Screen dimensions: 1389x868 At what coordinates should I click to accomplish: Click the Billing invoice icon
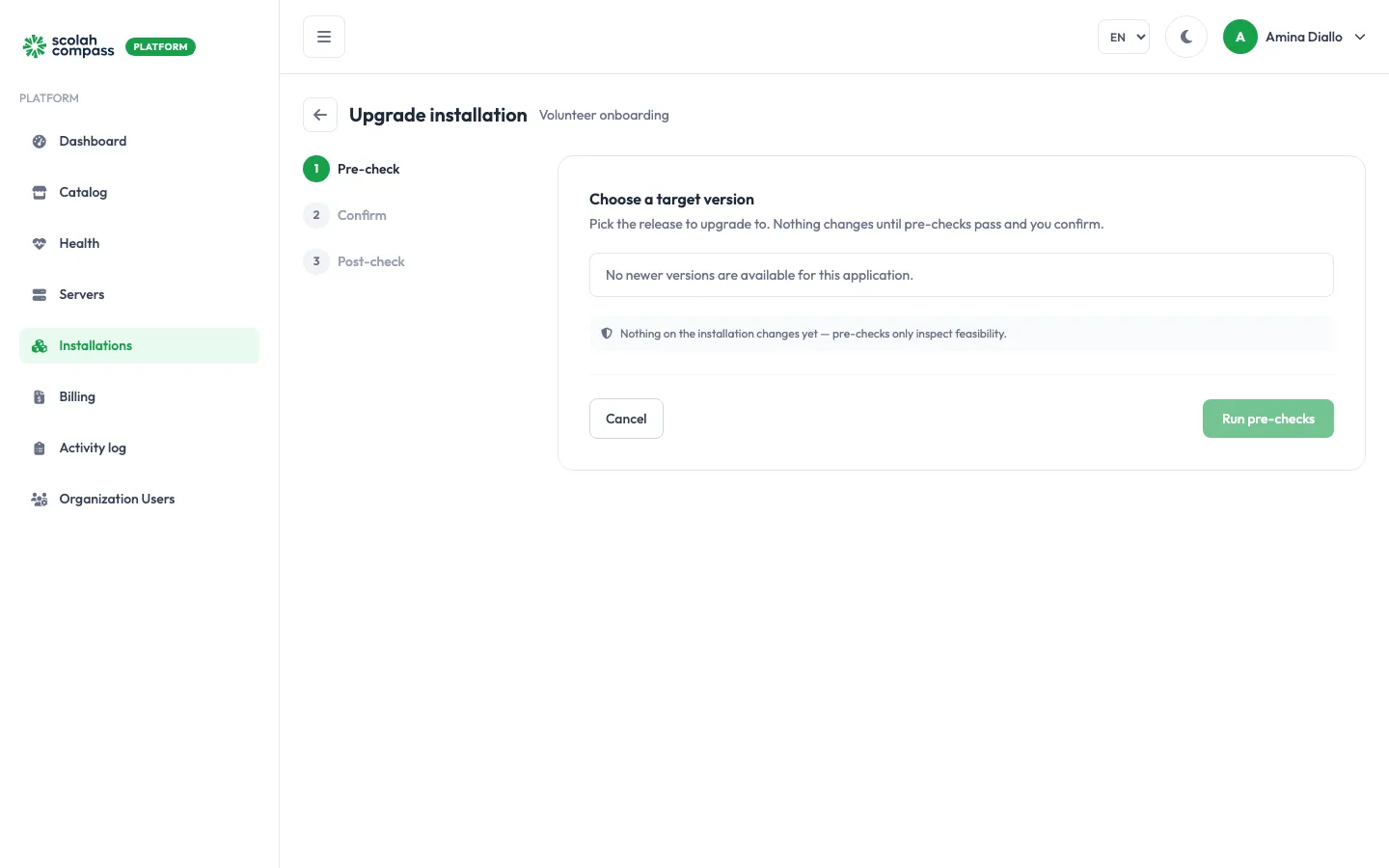click(x=40, y=397)
